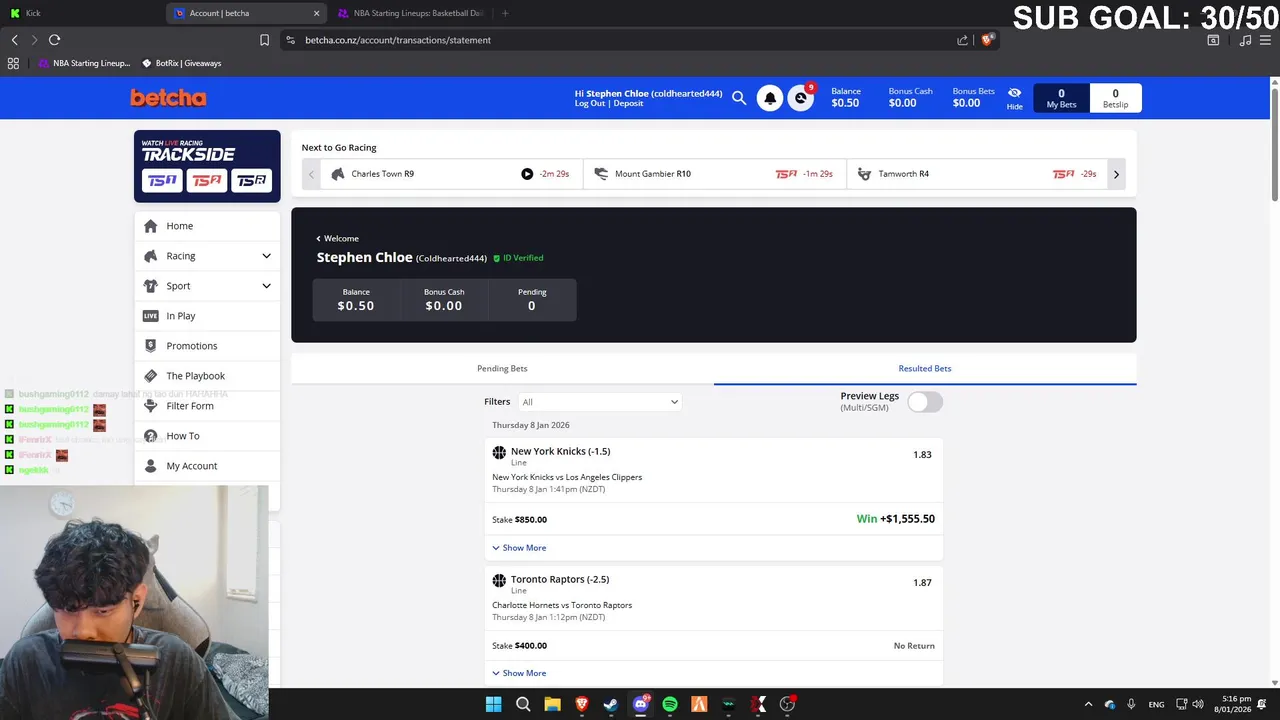Play Charles Town R9 video icon
The image size is (1280, 720).
coord(527,174)
